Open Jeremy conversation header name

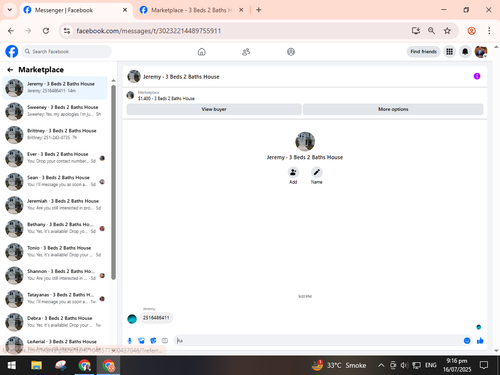pyautogui.click(x=181, y=77)
